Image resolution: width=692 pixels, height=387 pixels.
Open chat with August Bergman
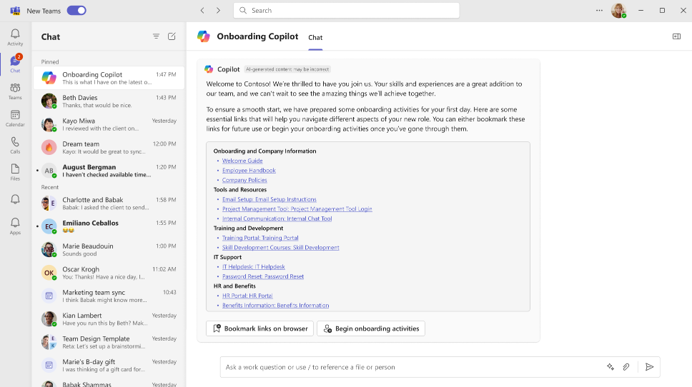coord(109,171)
